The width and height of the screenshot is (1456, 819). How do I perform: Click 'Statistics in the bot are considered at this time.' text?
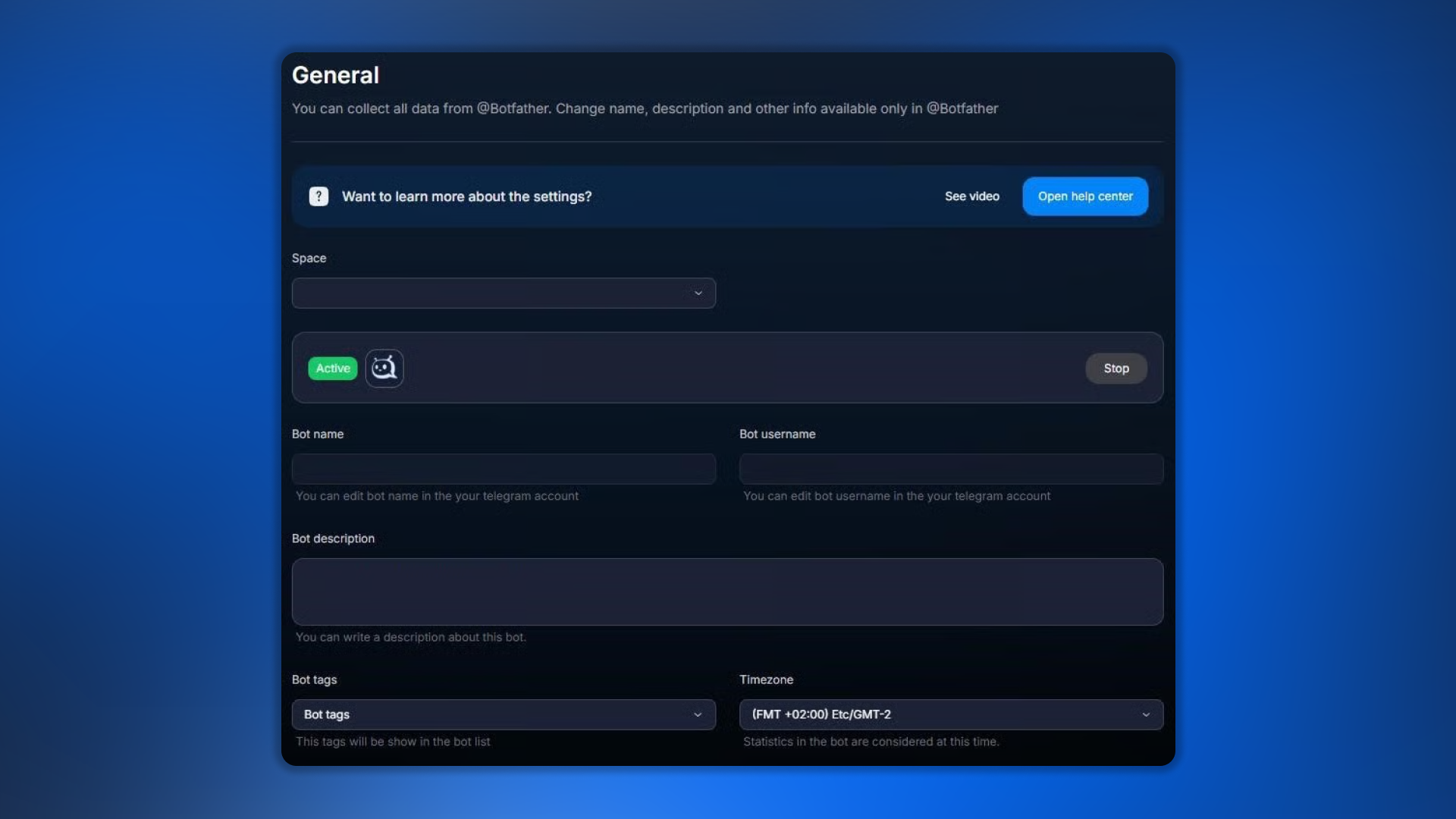[871, 742]
